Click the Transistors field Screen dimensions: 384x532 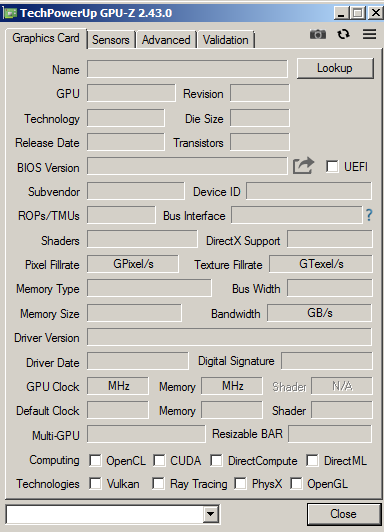(x=260, y=142)
